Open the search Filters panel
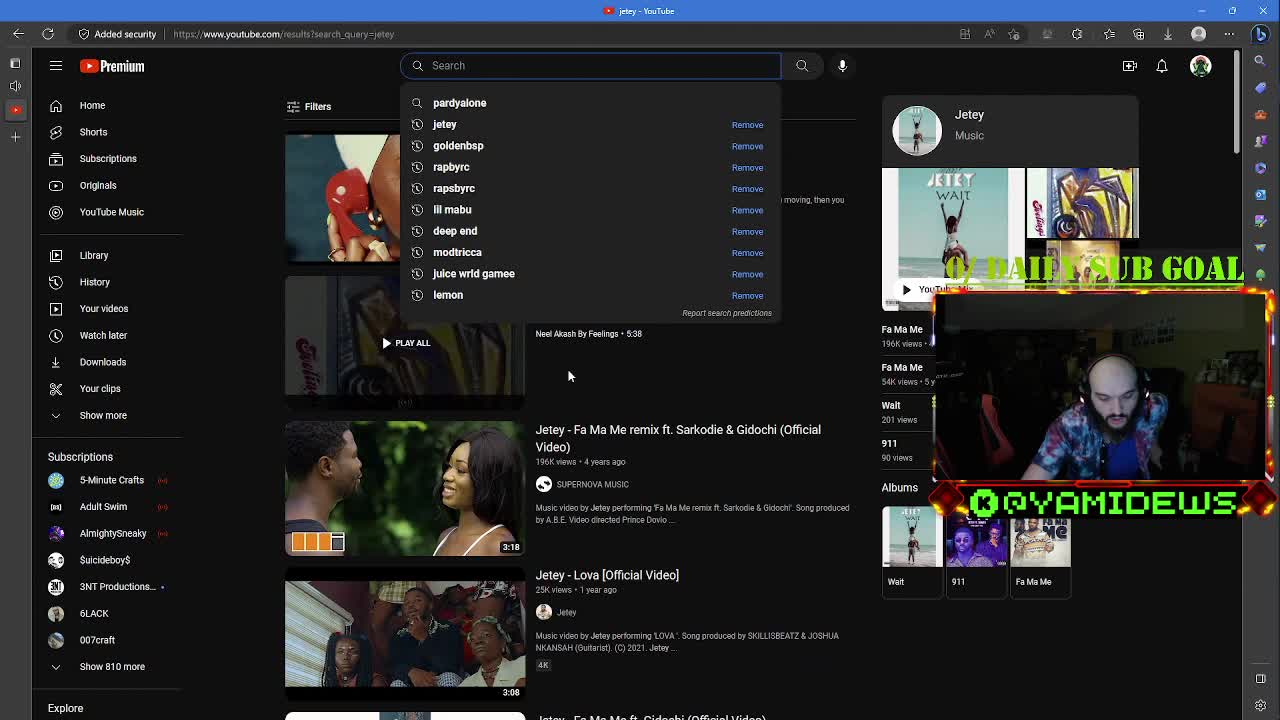Screen dimensions: 1280x720 308,106
